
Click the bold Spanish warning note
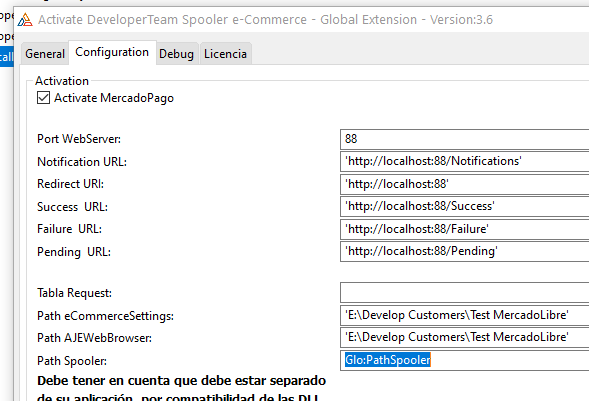181,388
